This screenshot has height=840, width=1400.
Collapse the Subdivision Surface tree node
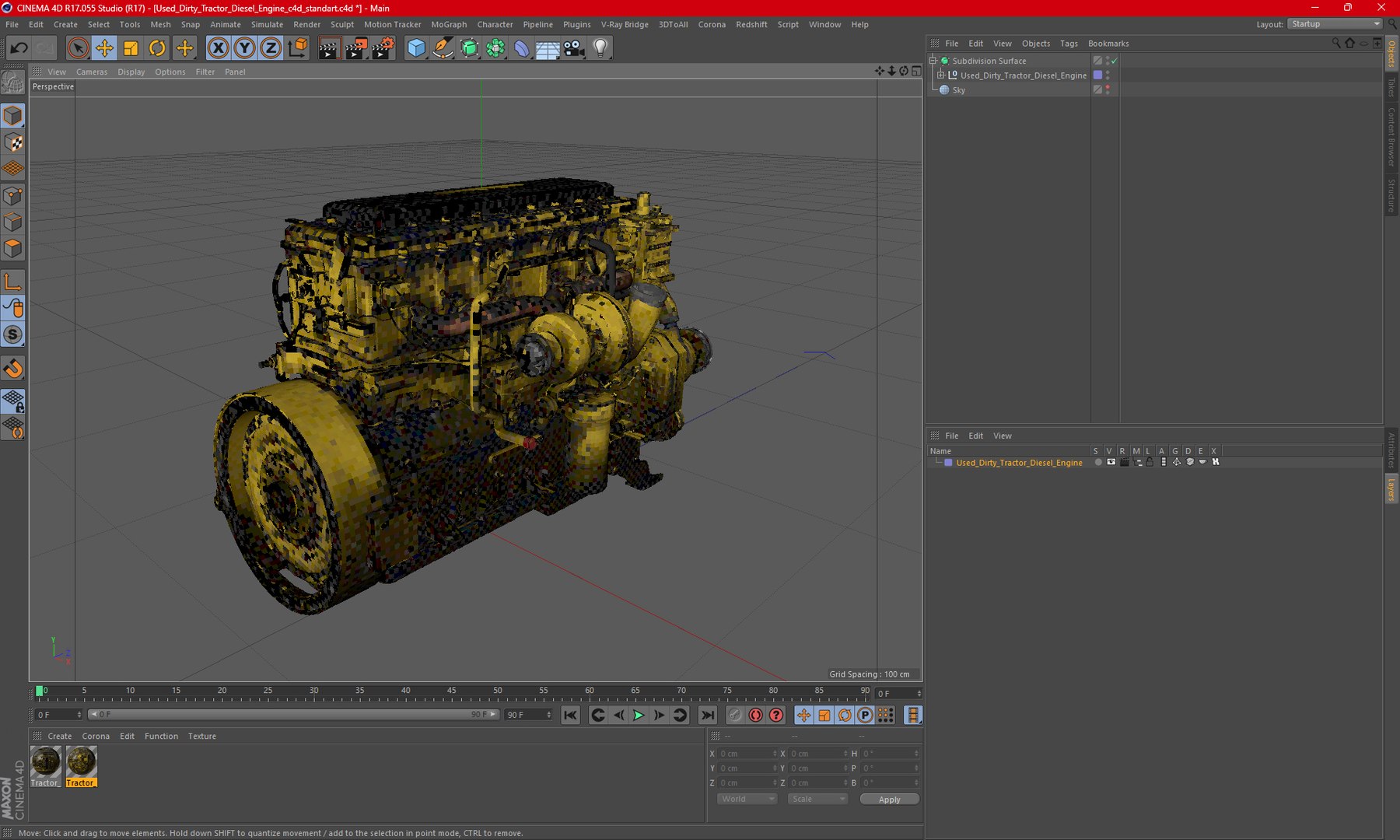pyautogui.click(x=933, y=61)
